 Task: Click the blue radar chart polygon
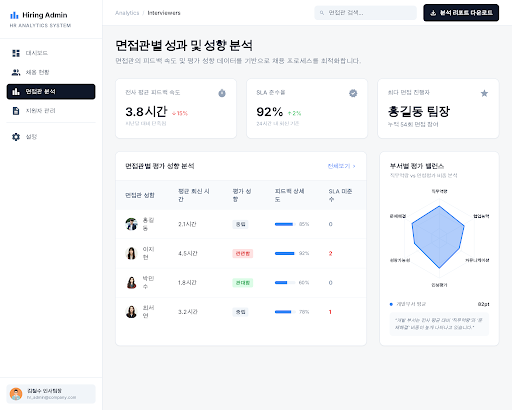point(438,236)
